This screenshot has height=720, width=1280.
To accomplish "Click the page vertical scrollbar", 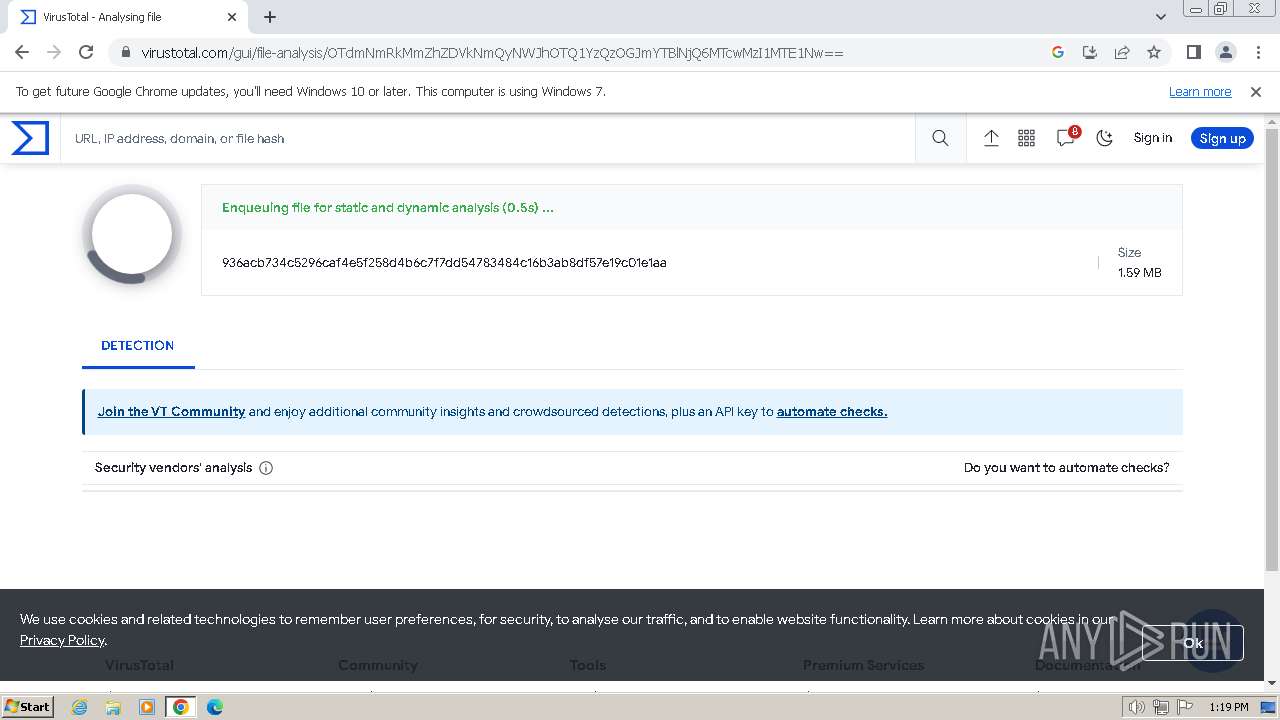I will 1272,350.
